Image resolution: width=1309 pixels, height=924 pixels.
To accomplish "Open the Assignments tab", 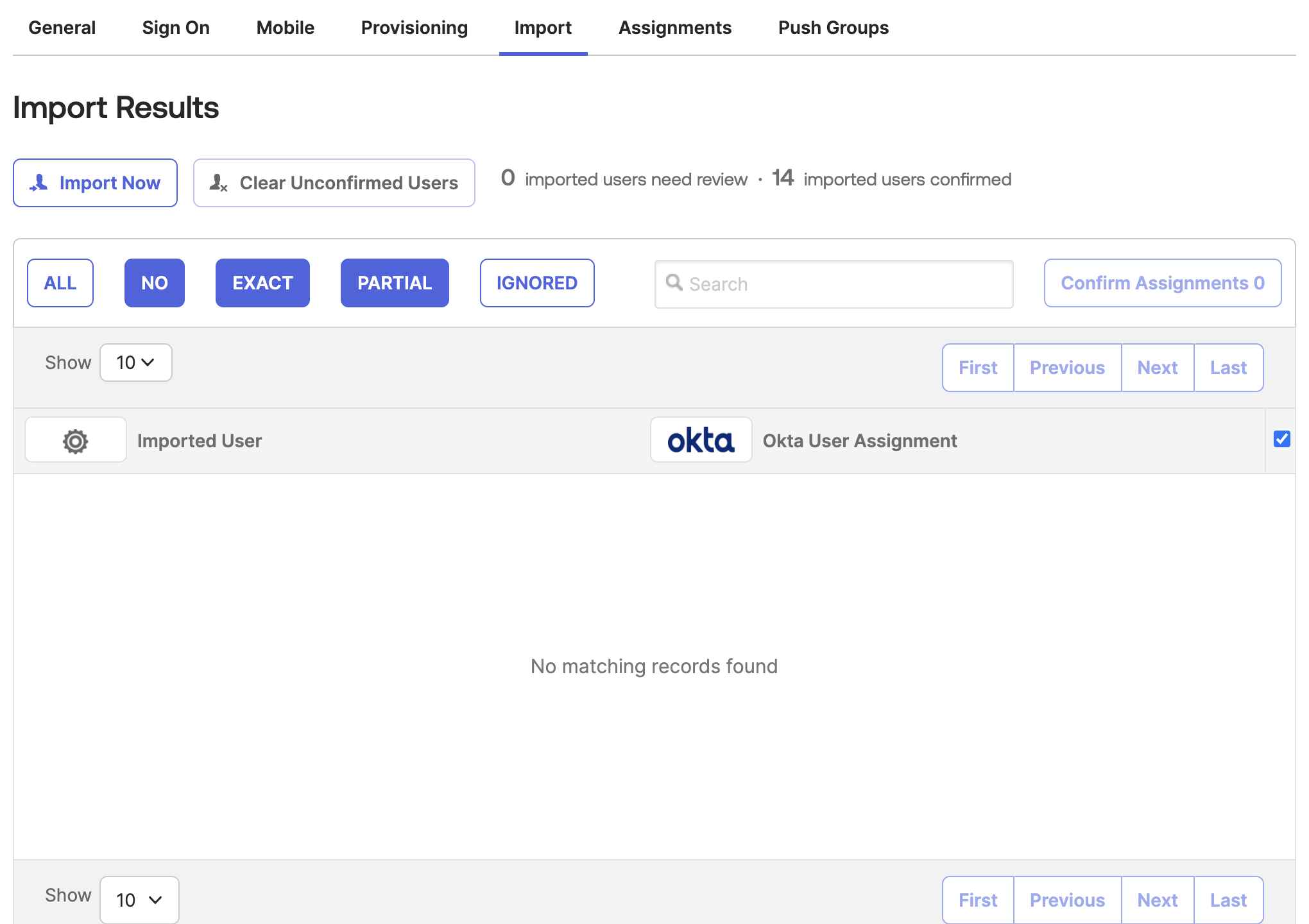I will tap(674, 28).
